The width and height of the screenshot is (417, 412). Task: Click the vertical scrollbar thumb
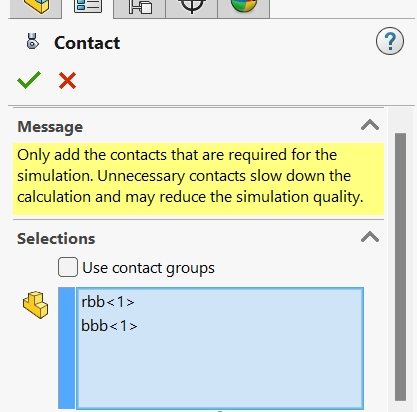[x=400, y=267]
